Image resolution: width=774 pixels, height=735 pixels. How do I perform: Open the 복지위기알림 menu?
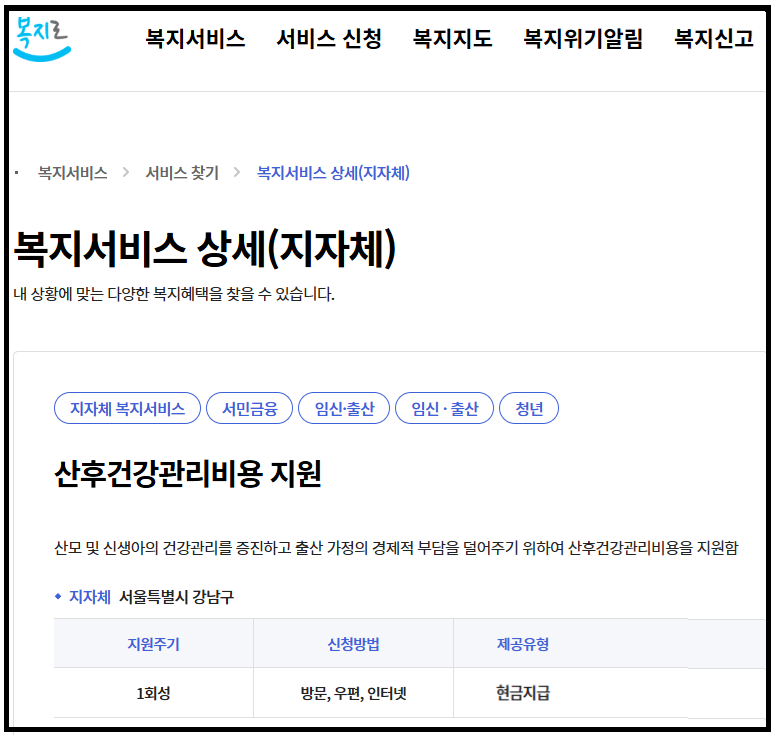[x=583, y=39]
